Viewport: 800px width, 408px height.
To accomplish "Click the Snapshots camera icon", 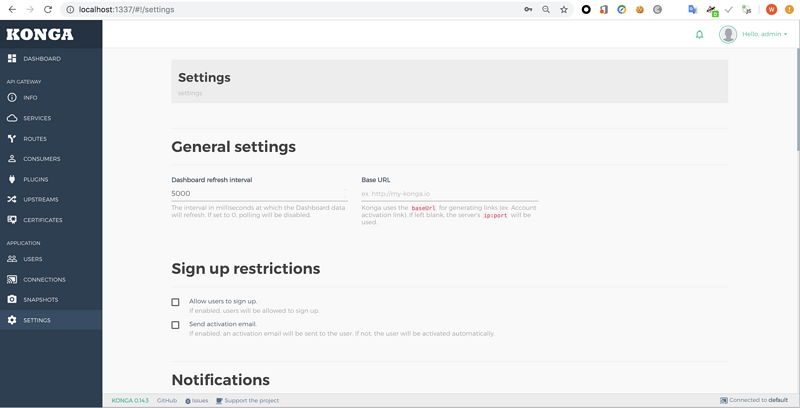I will tap(12, 300).
